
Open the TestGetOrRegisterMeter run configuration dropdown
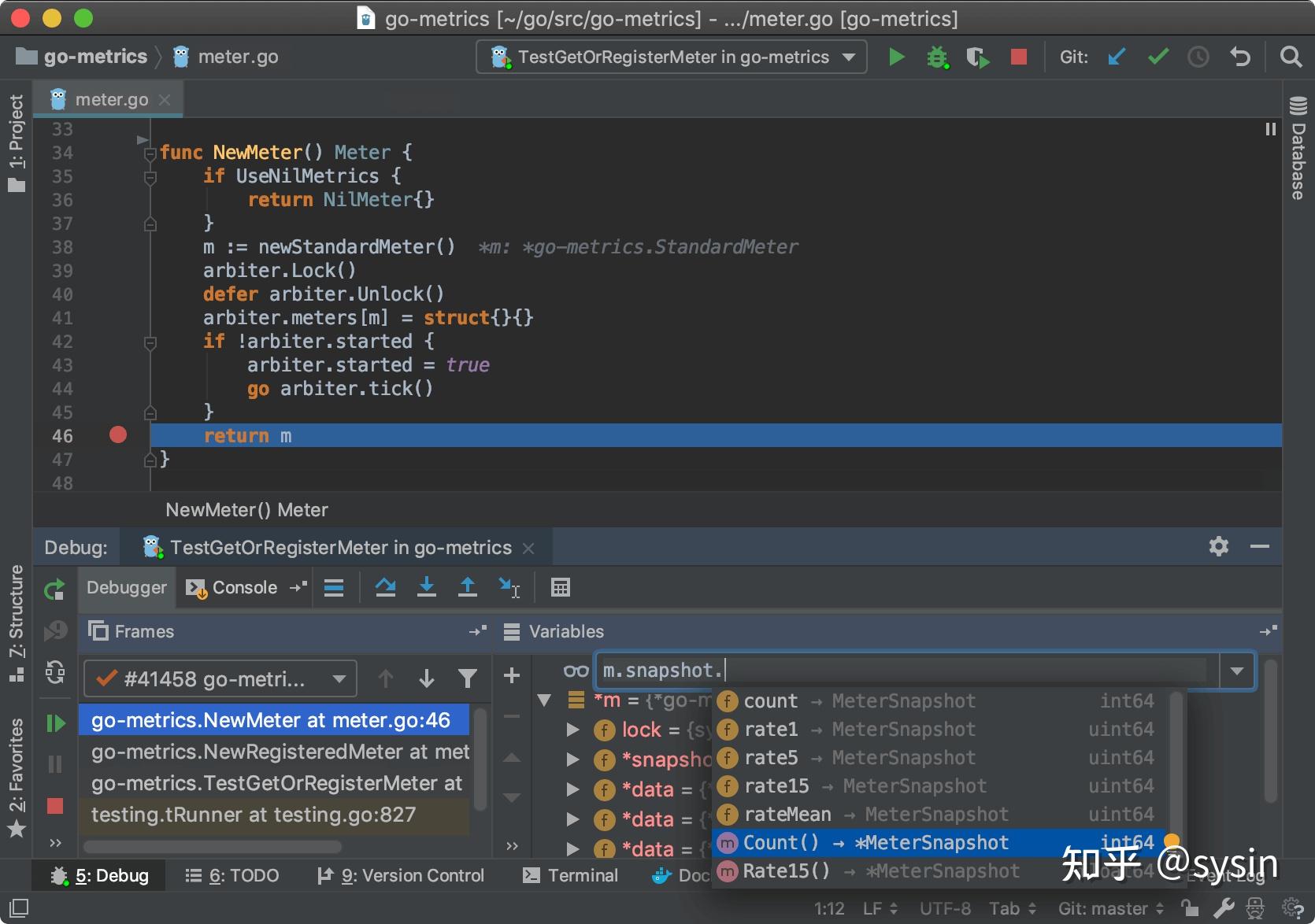coord(848,56)
